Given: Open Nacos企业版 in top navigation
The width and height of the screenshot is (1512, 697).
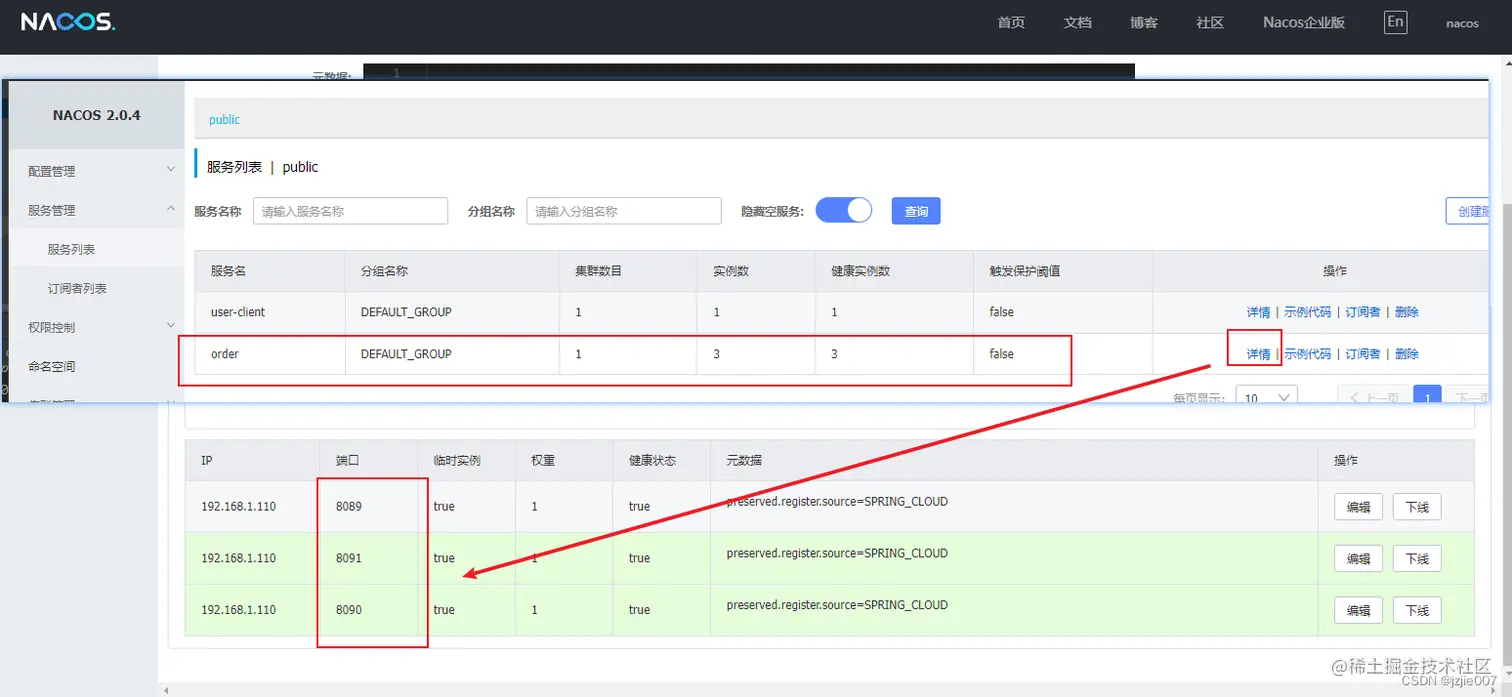Looking at the screenshot, I should pyautogui.click(x=1304, y=22).
